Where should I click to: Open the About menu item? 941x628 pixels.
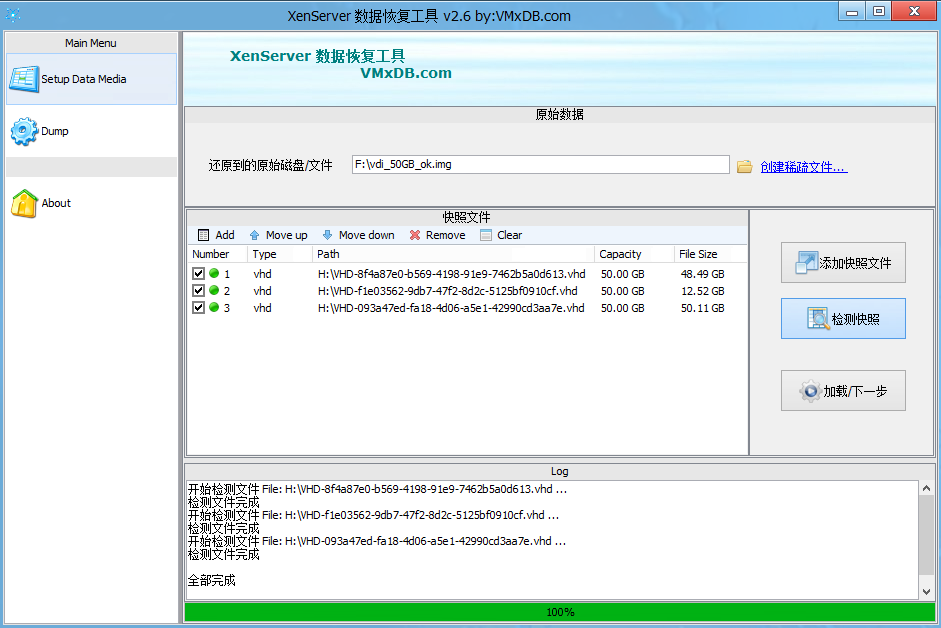tap(91, 203)
